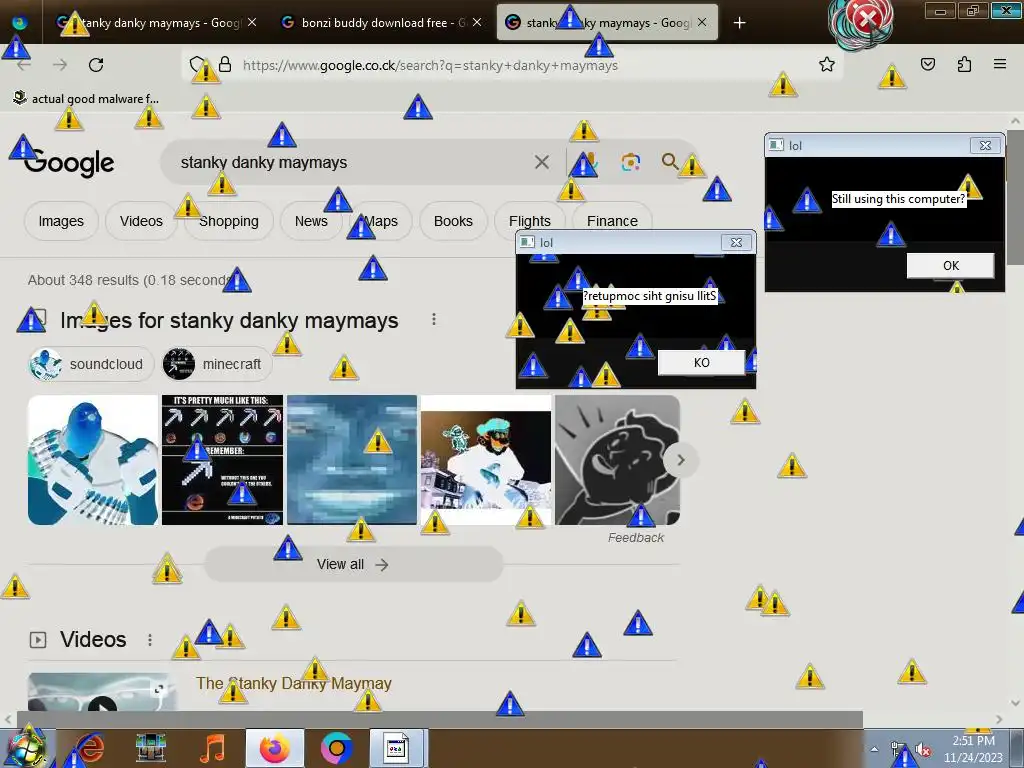Filter results by Shopping
The height and width of the screenshot is (768, 1024).
point(229,221)
